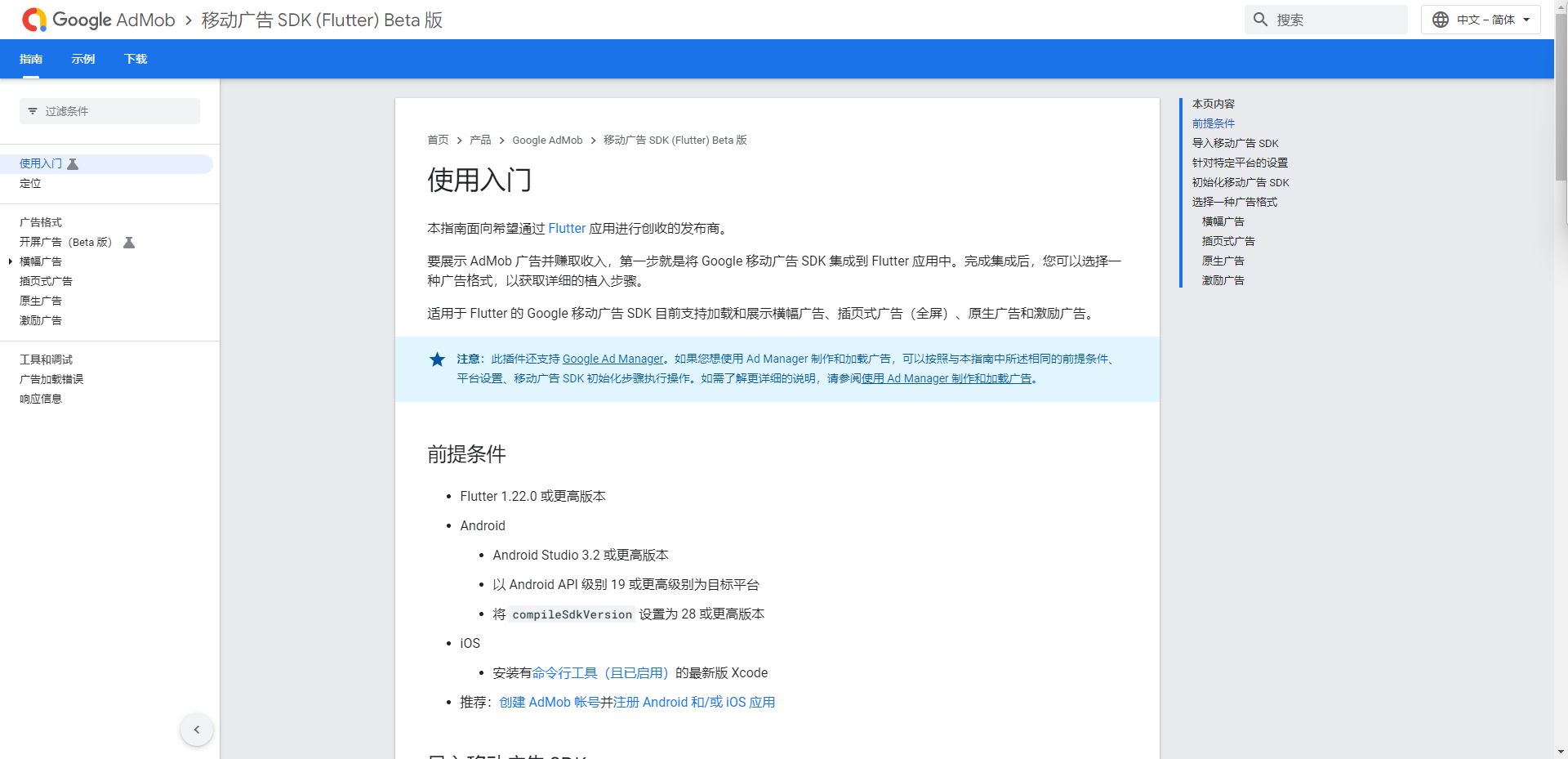Viewport: 1568px width, 759px height.
Task: Jump to 选择一种广告格式 in page contents
Action: pyautogui.click(x=1235, y=202)
